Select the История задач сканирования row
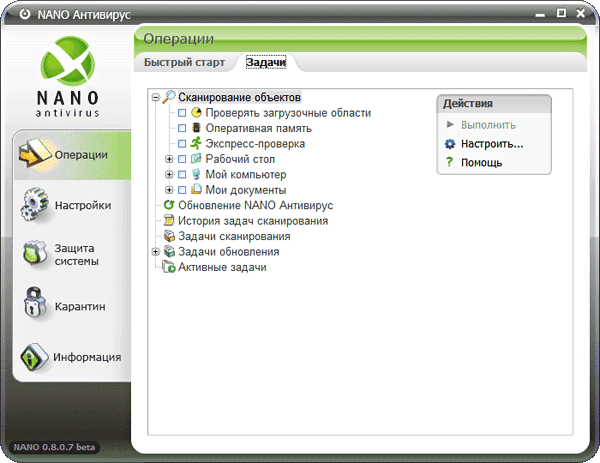Viewport: 600px width, 463px height. (253, 221)
